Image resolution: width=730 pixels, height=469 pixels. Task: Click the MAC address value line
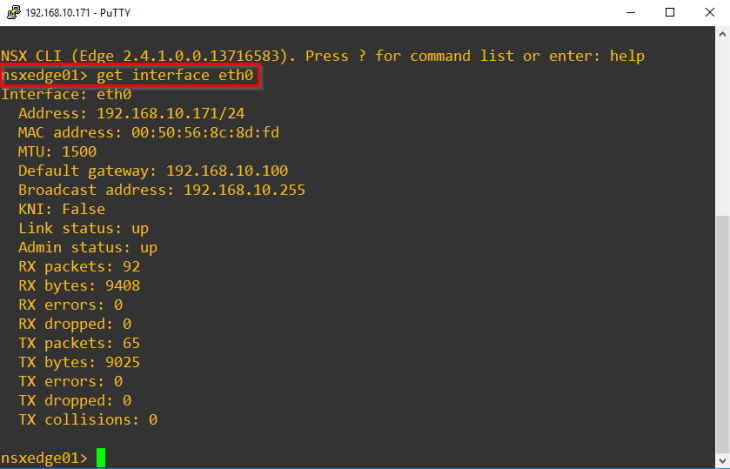coord(148,133)
